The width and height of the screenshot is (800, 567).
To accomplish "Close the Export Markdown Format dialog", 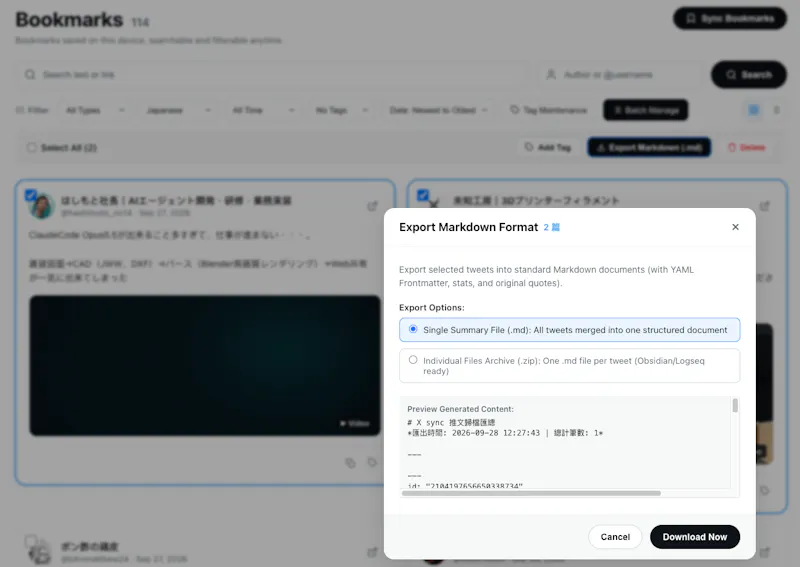I will 735,227.
